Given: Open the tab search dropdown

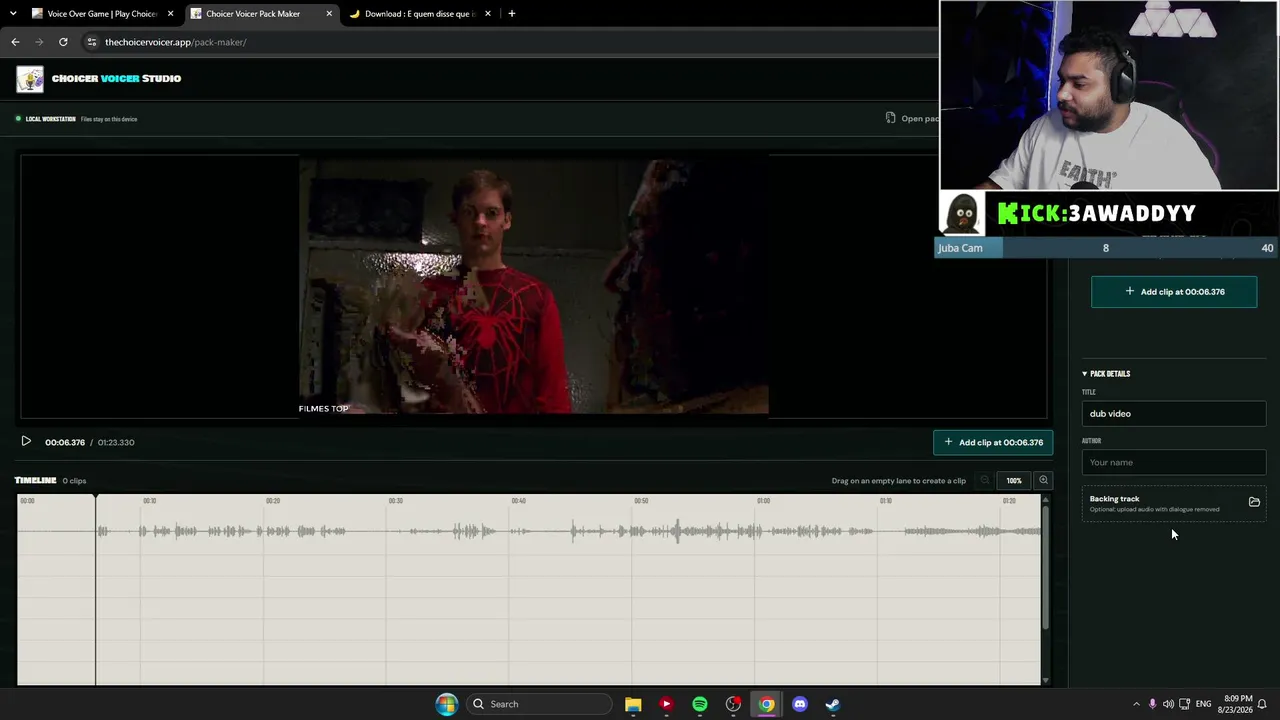Looking at the screenshot, I should 13,14.
